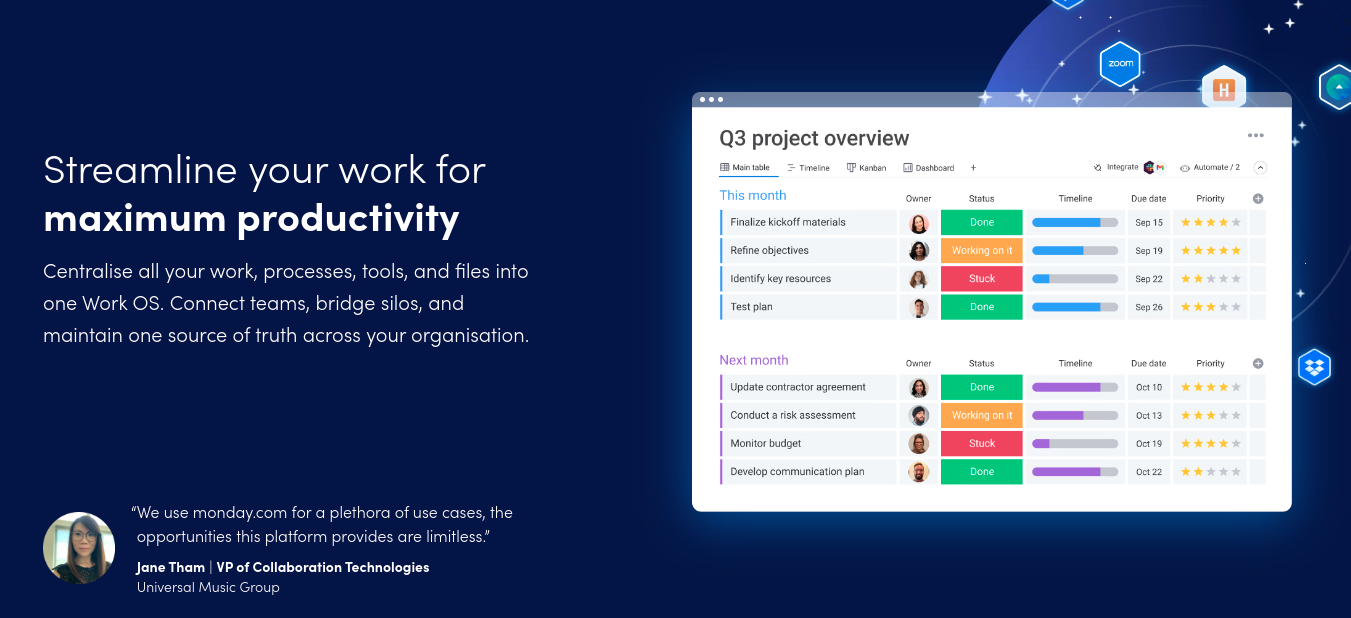The image size is (1351, 618).
Task: Open owner avatar for Develop communication plan
Action: (x=919, y=472)
